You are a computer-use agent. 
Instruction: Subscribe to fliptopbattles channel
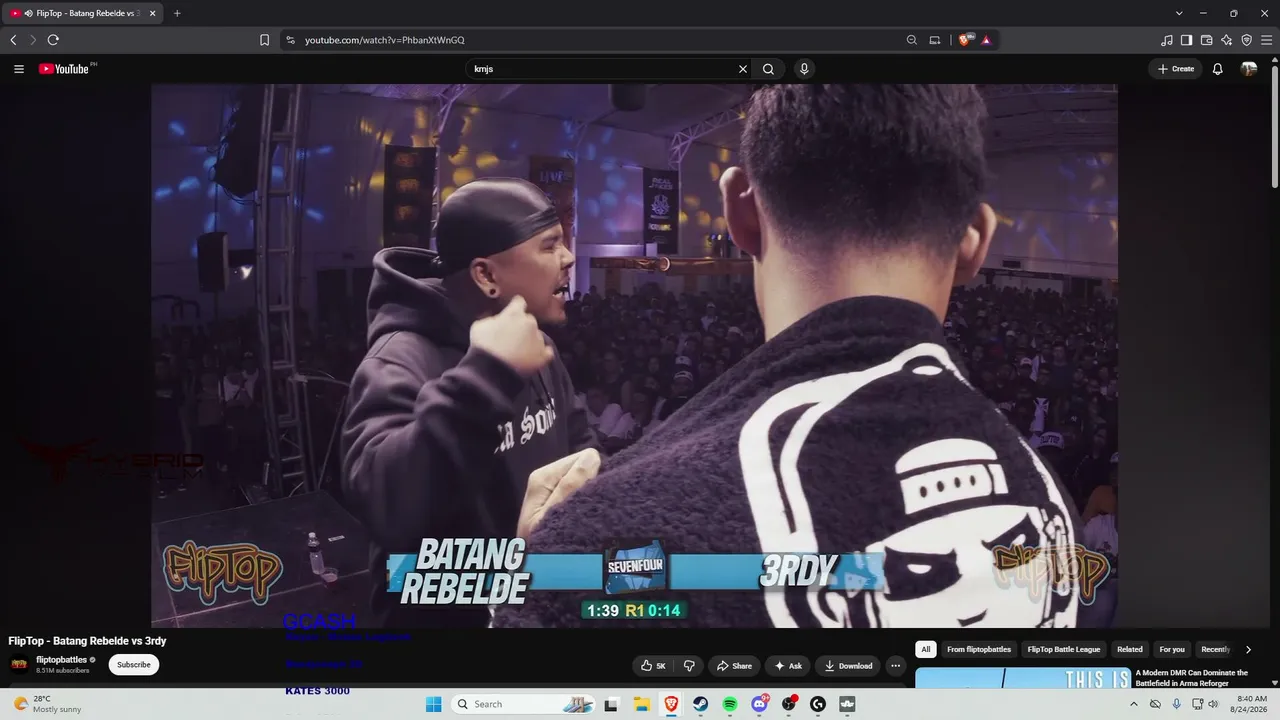[x=134, y=665]
